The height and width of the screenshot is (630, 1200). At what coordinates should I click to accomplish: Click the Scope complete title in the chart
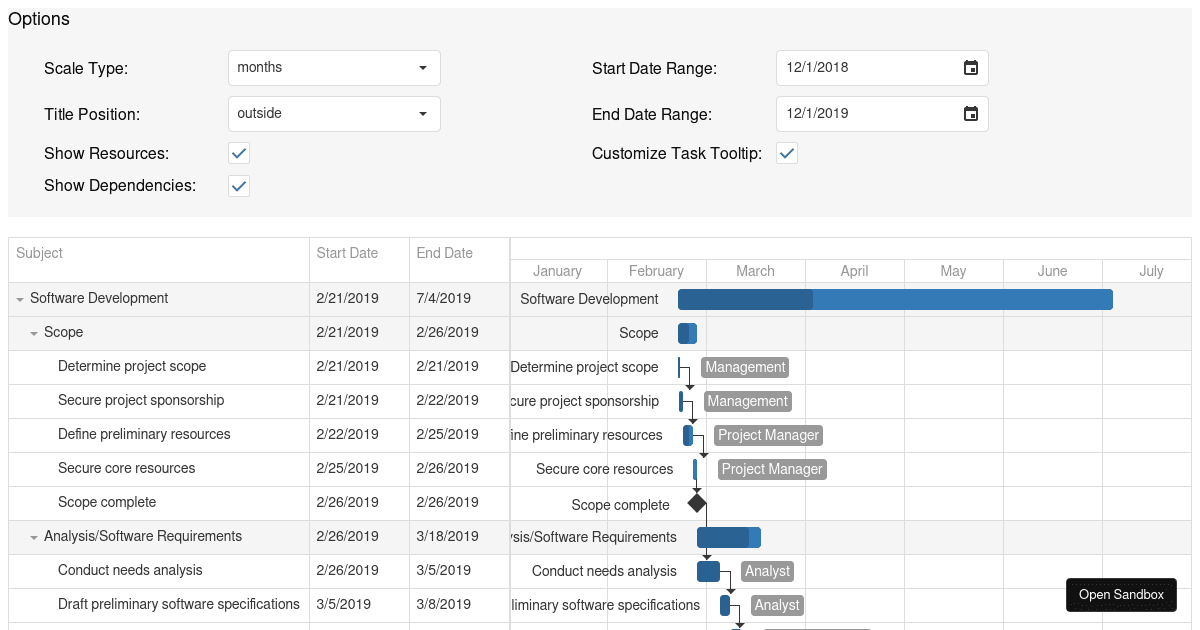pyautogui.click(x=621, y=505)
